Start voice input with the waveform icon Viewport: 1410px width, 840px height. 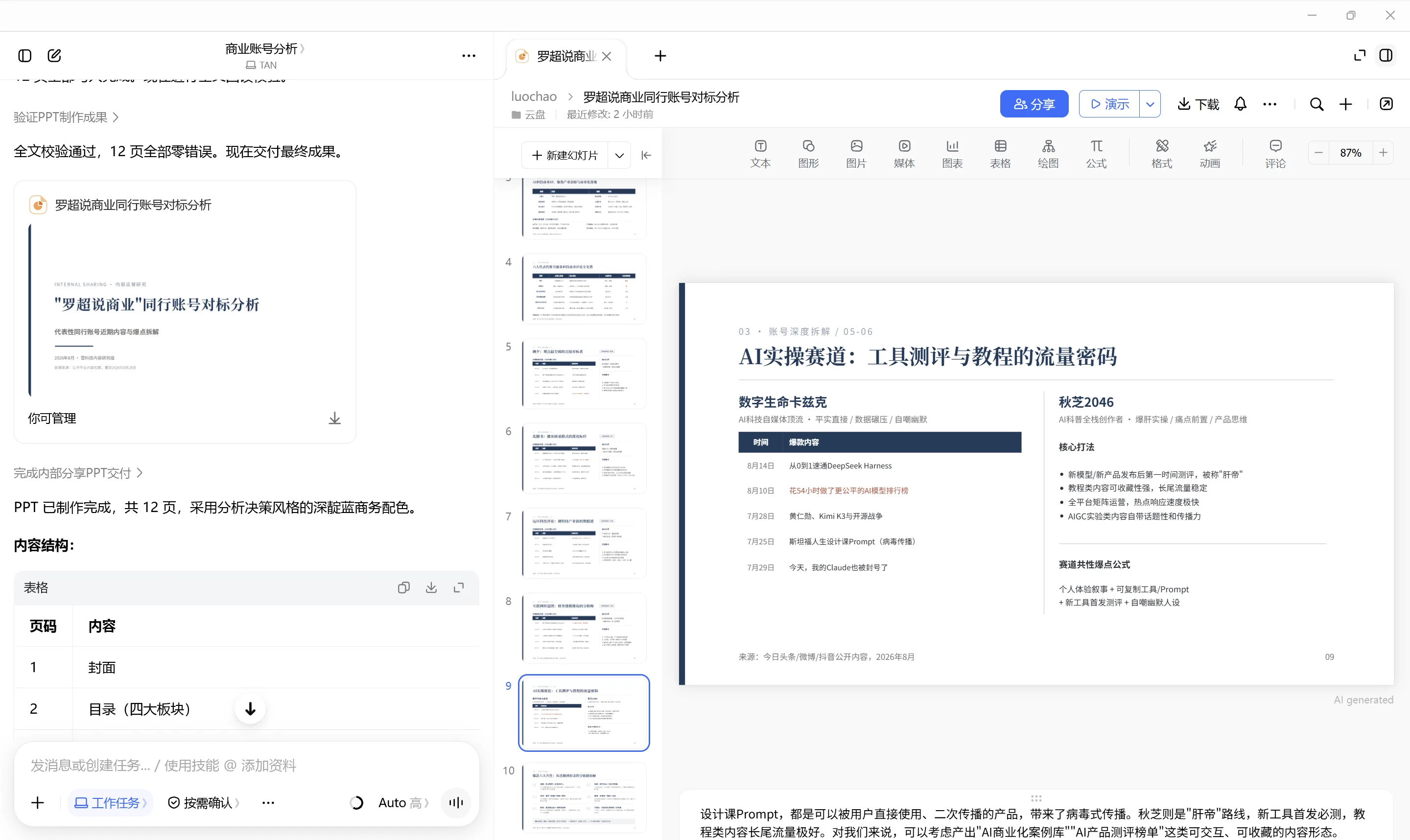pyautogui.click(x=456, y=803)
